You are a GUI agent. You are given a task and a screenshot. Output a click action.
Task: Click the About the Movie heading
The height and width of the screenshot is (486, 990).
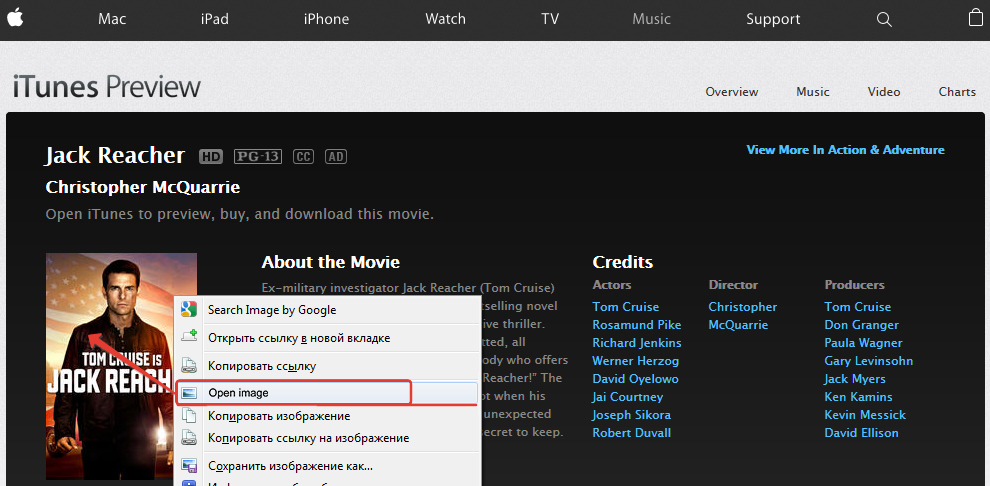(x=330, y=262)
